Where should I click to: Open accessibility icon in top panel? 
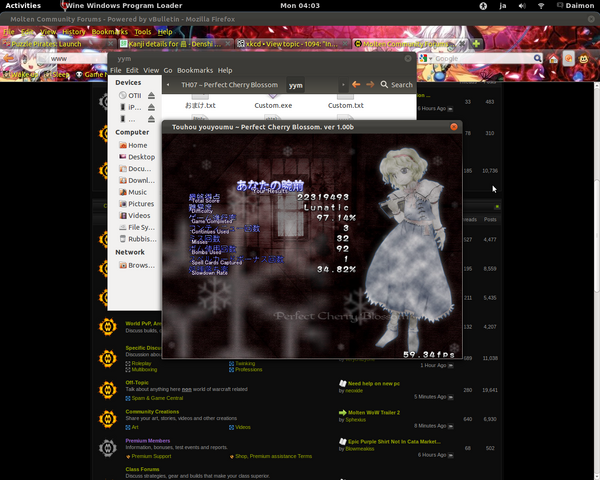coord(483,6)
